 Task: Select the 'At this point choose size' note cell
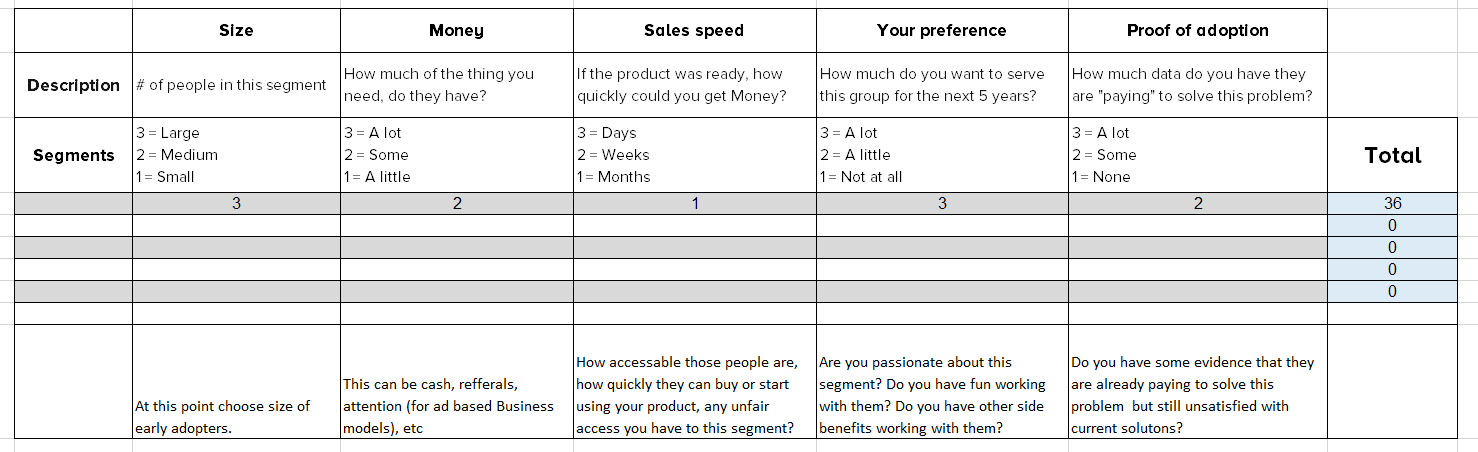pos(236,381)
